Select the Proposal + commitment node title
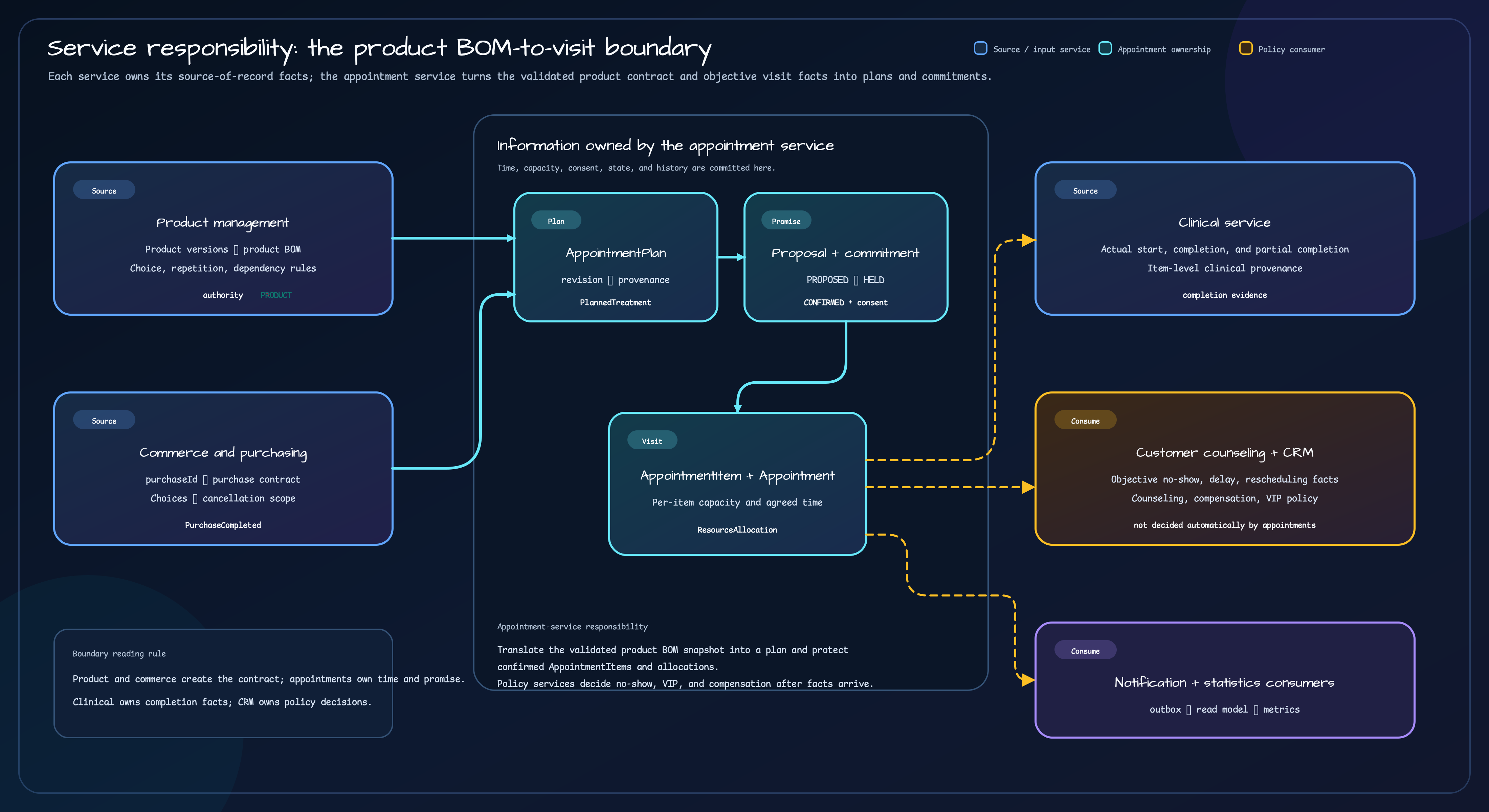The width and height of the screenshot is (1489, 812). click(x=845, y=253)
